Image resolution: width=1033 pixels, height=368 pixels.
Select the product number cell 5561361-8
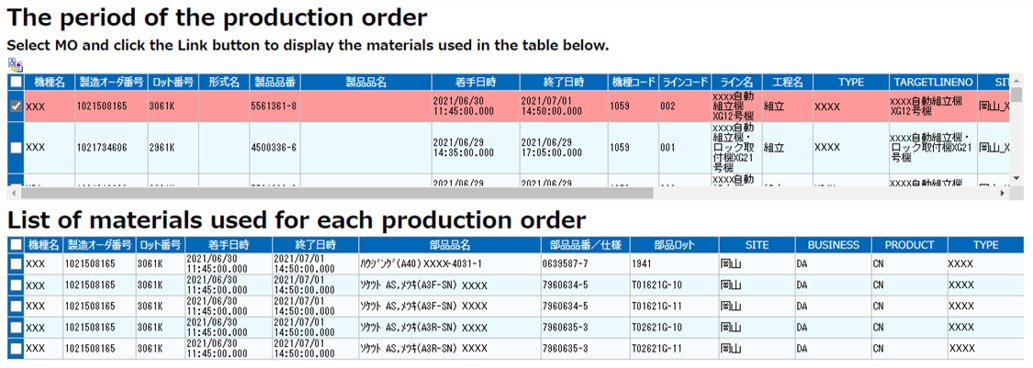pos(274,106)
